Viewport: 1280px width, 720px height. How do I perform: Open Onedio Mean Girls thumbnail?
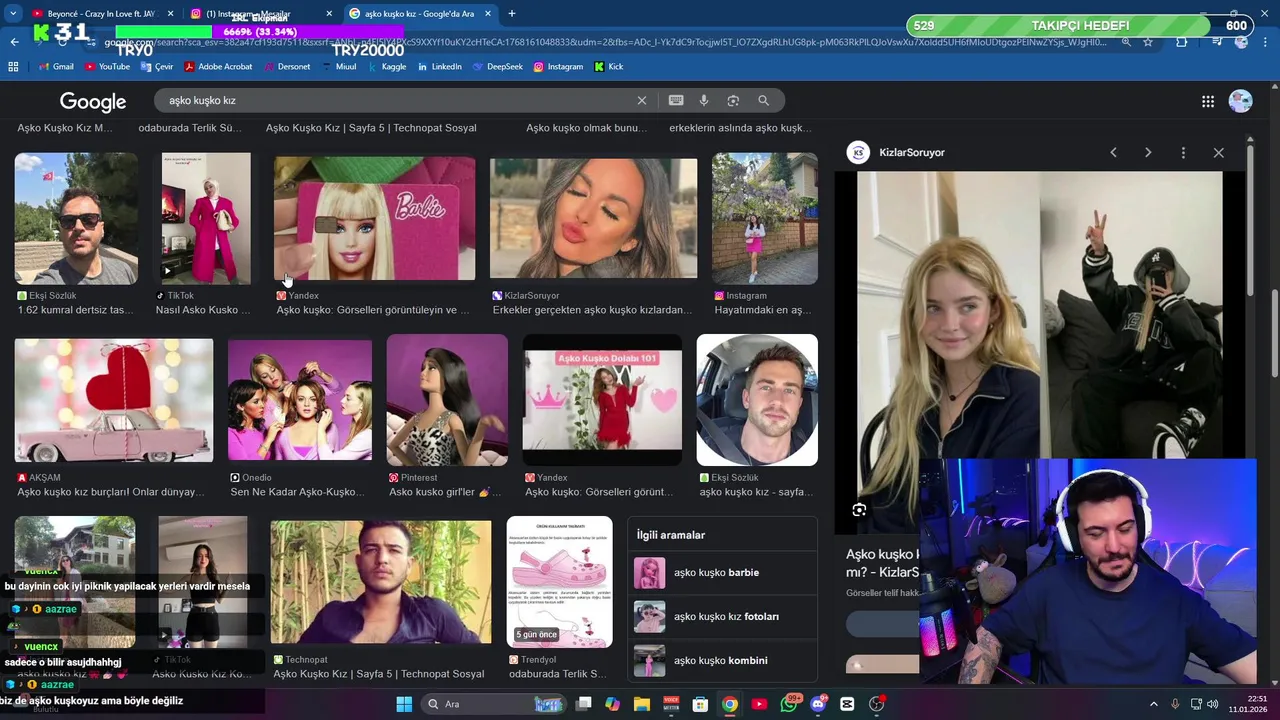coord(300,400)
